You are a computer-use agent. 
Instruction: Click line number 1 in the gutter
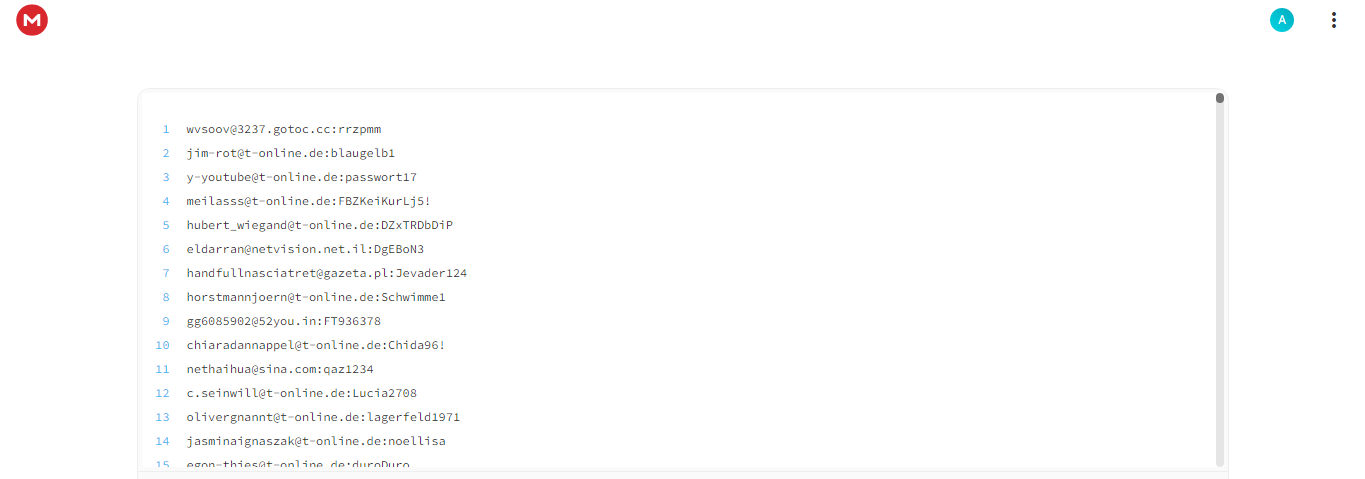tap(166, 129)
